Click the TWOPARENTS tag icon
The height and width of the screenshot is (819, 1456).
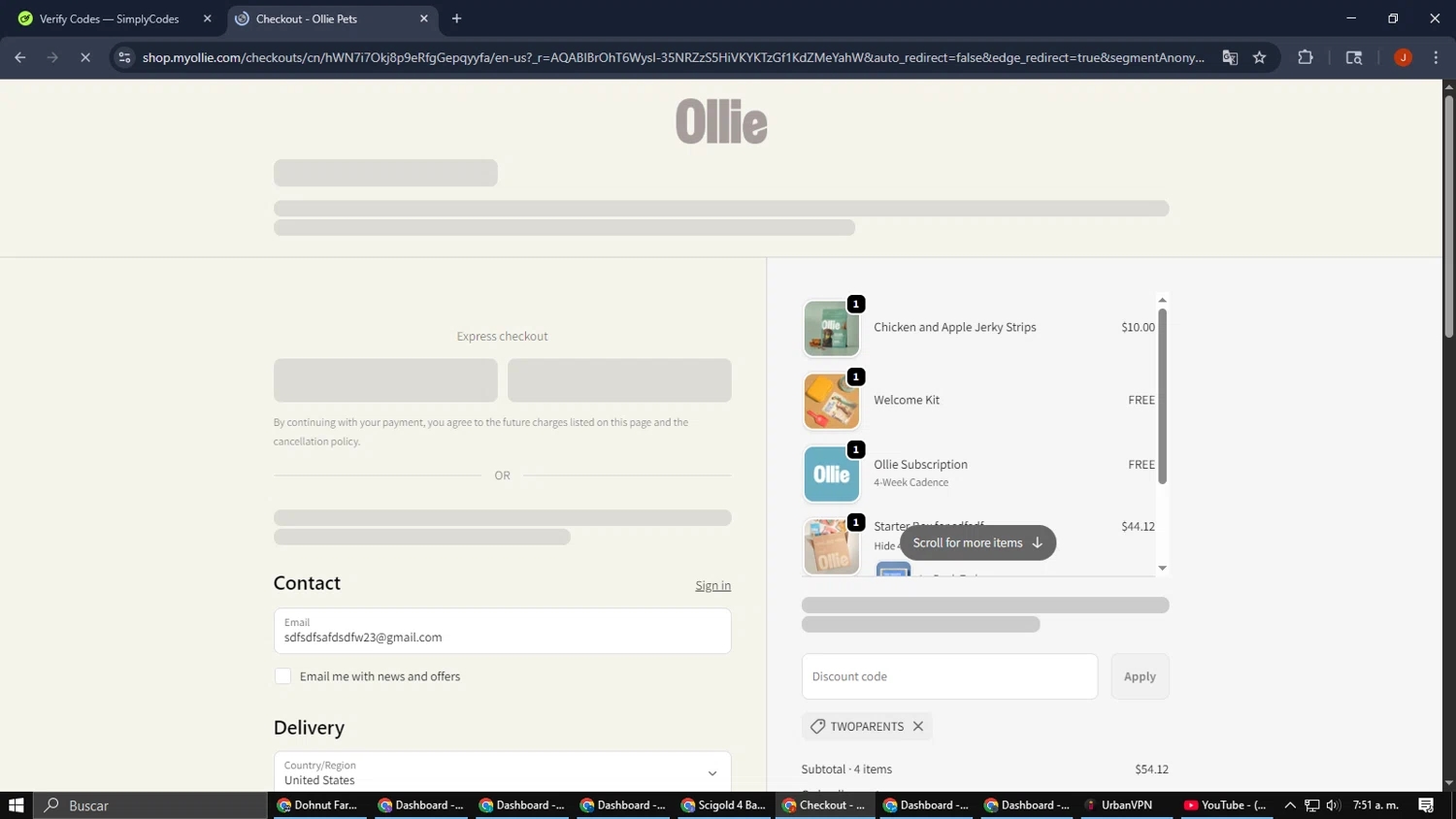tap(817, 726)
